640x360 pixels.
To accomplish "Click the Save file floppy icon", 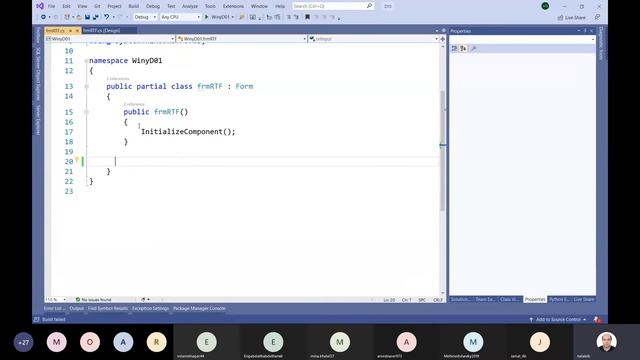I will (x=87, y=17).
